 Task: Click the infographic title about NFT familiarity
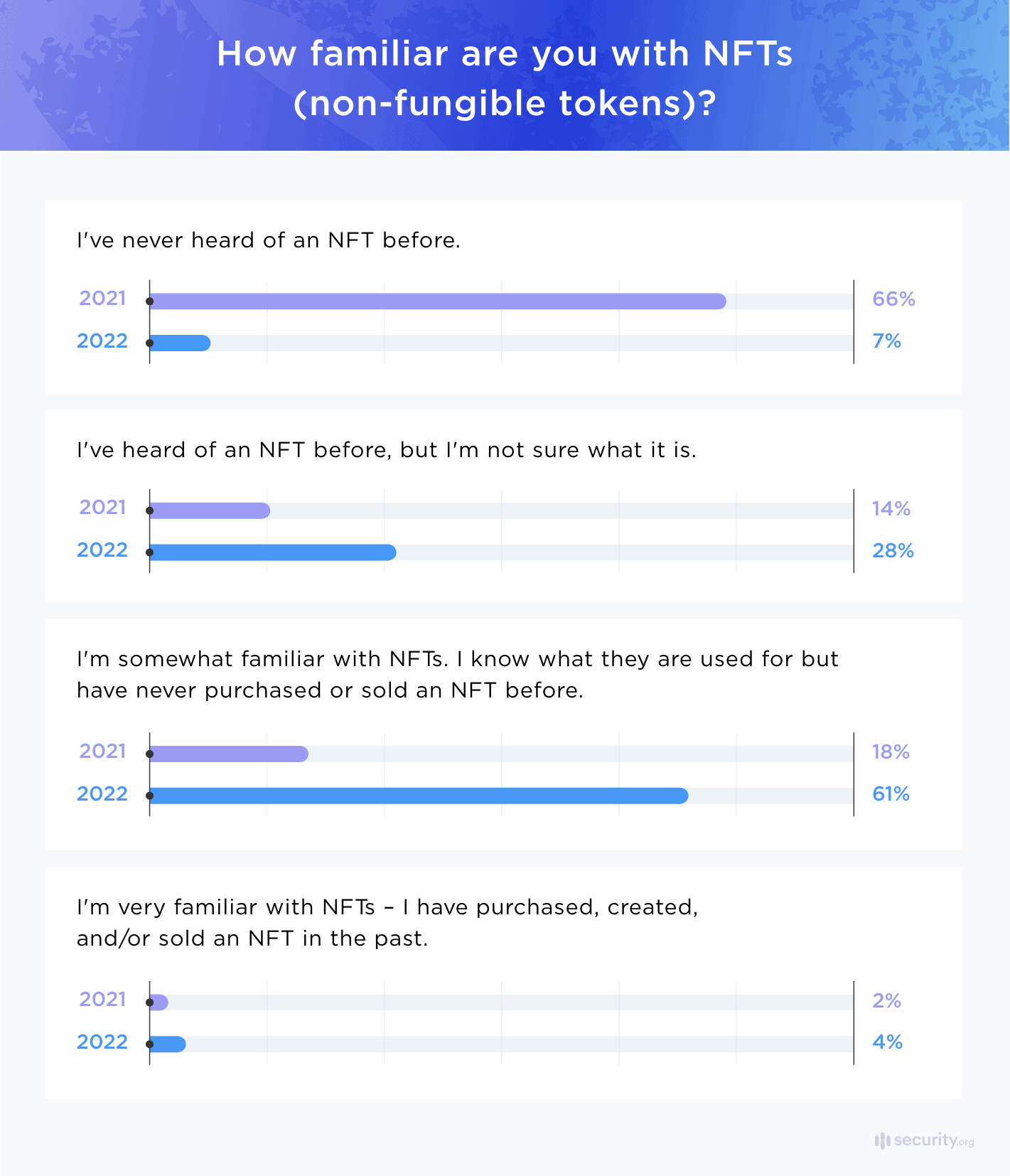coord(505,78)
